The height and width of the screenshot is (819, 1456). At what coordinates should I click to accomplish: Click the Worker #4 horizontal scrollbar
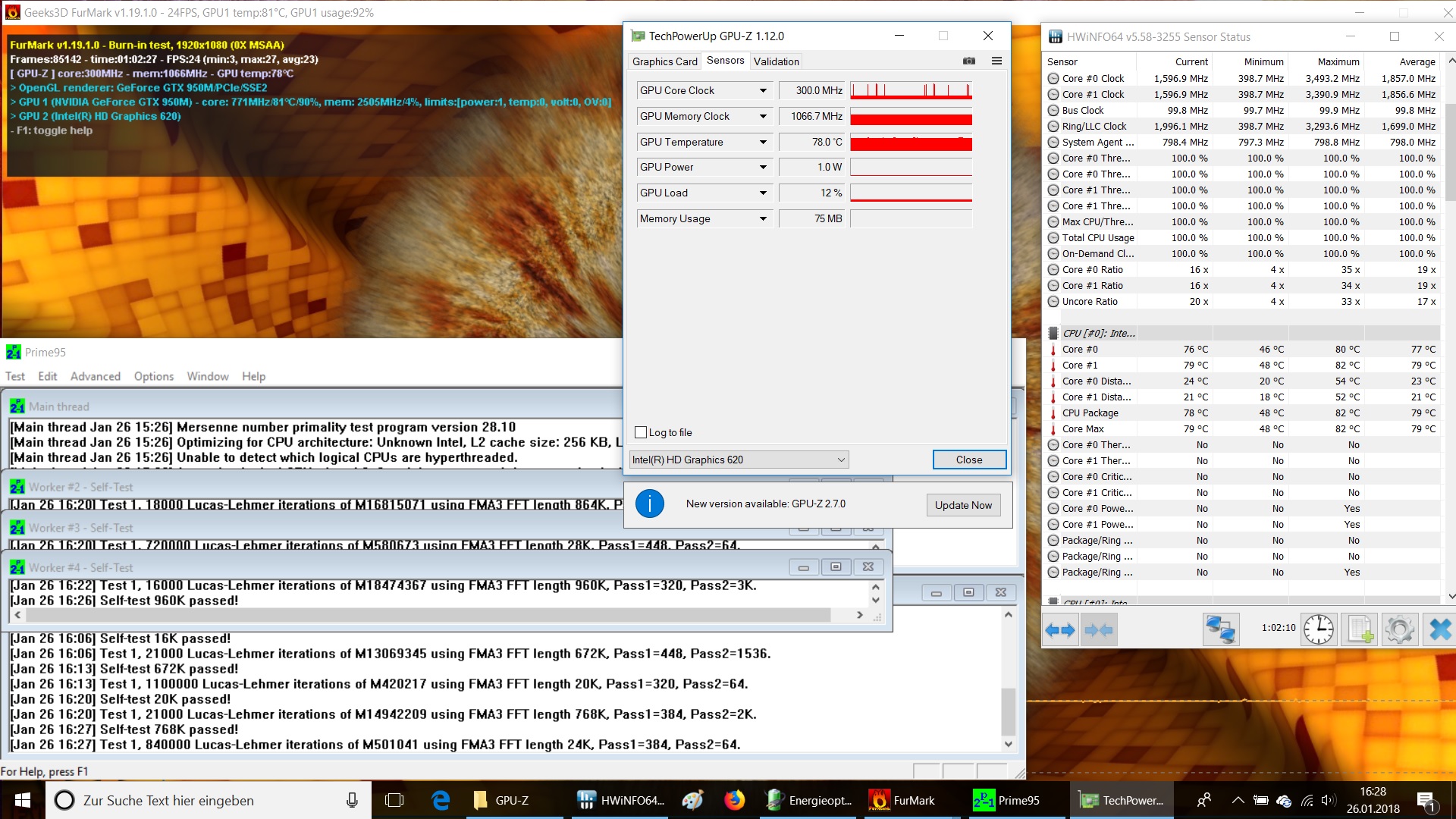(x=425, y=615)
